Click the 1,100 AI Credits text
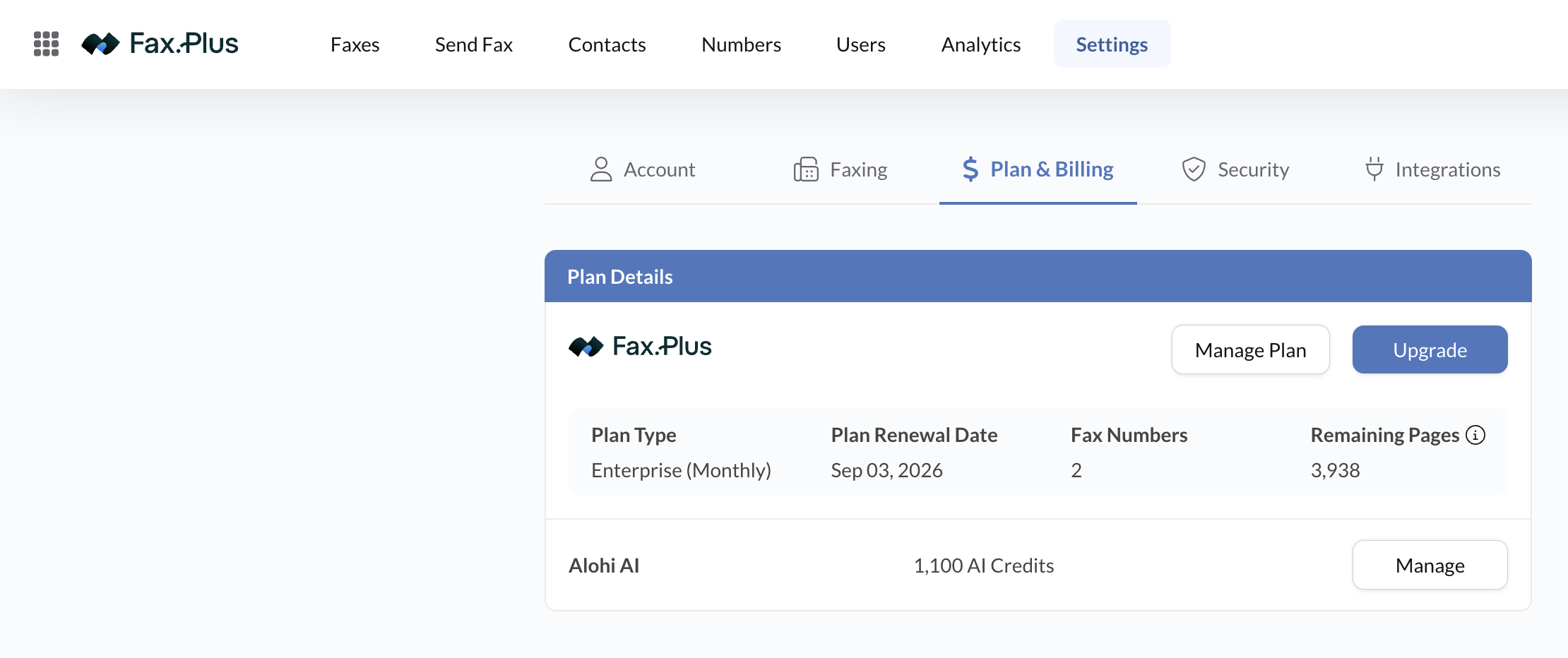The image size is (1568, 658). coord(984,566)
